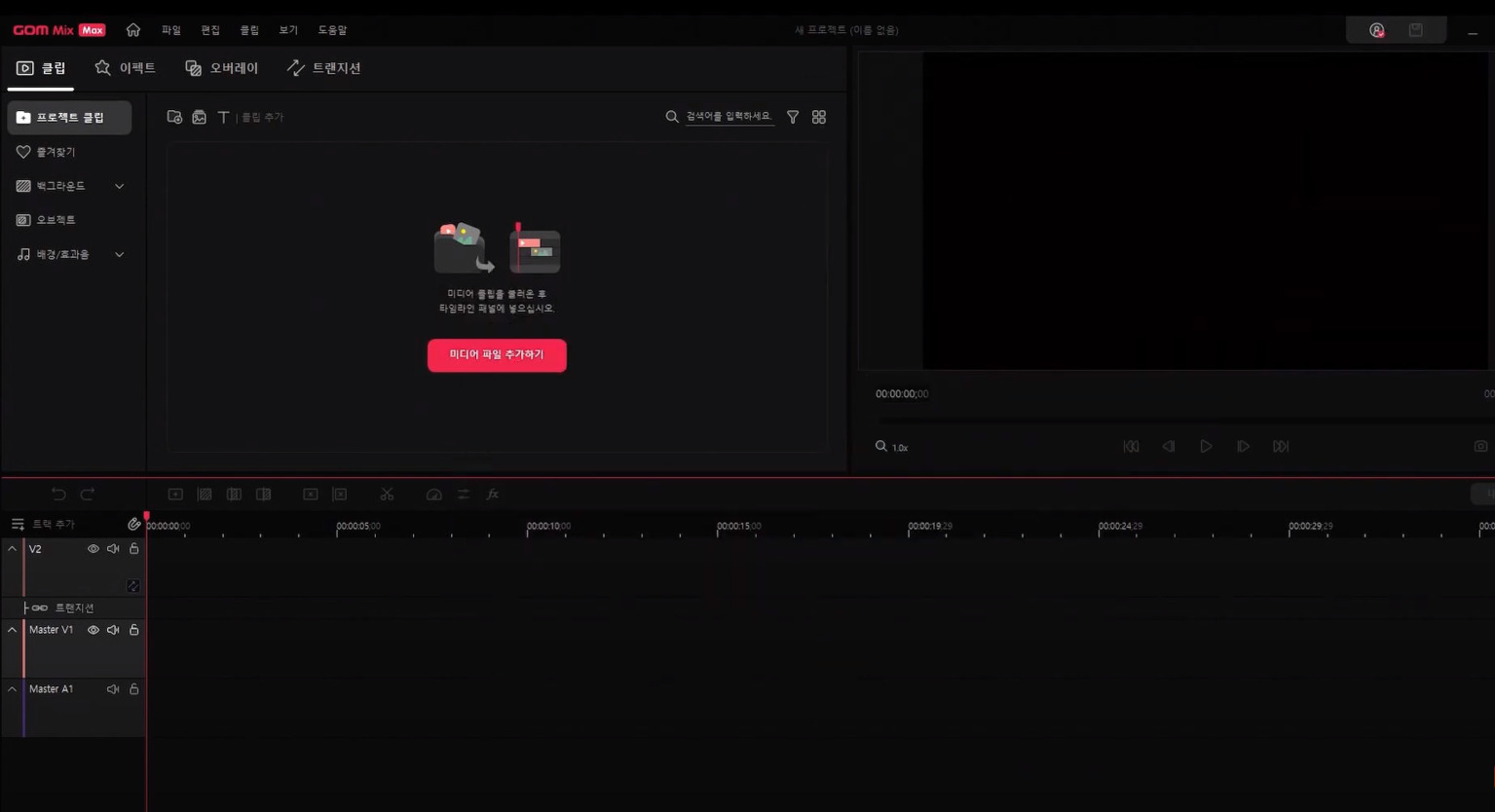Screen dimensions: 1495x812
Task: Mute the V2 track audio
Action: (113, 549)
